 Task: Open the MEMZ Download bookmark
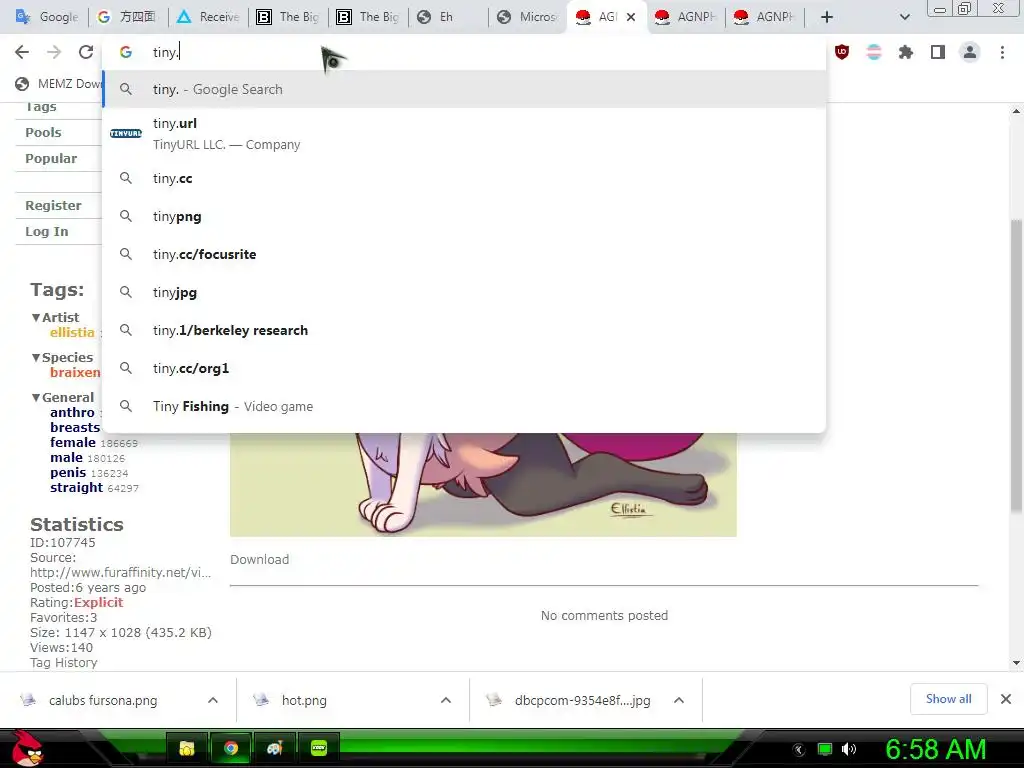[x=59, y=84]
